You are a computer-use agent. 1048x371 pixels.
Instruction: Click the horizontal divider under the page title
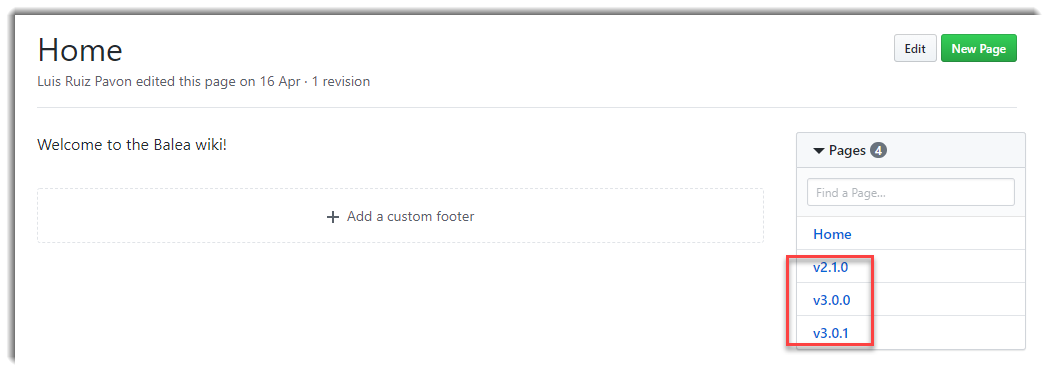click(527, 108)
